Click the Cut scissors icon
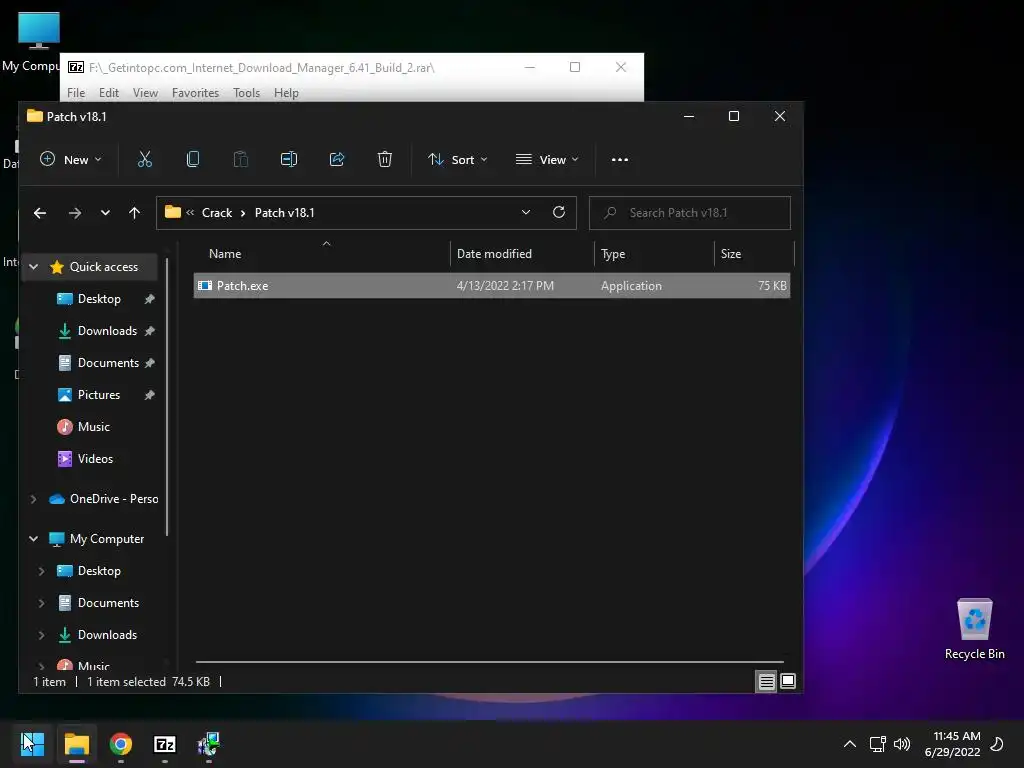Screen dimensions: 1024x768 (x=144, y=159)
